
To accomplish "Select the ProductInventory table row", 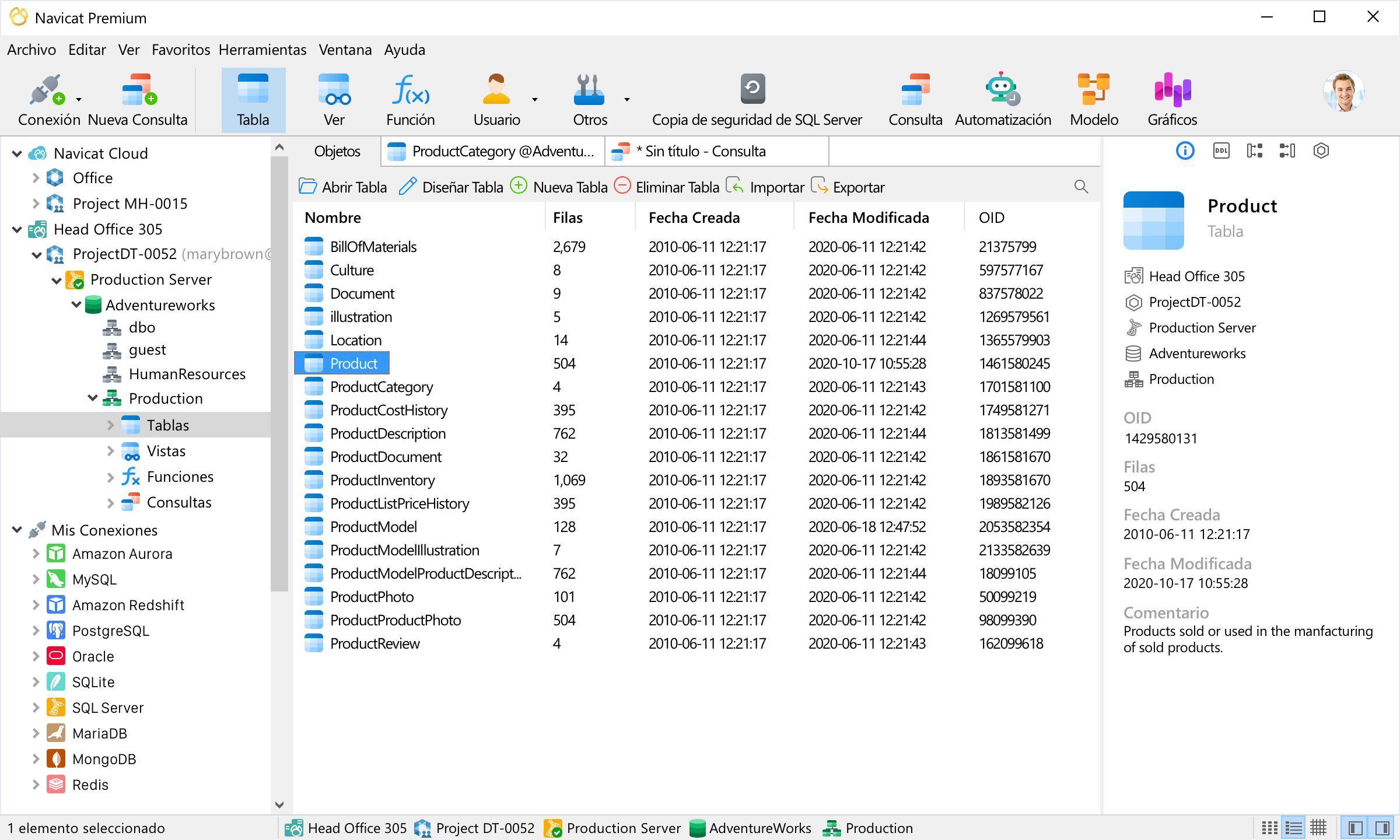I will tap(382, 480).
